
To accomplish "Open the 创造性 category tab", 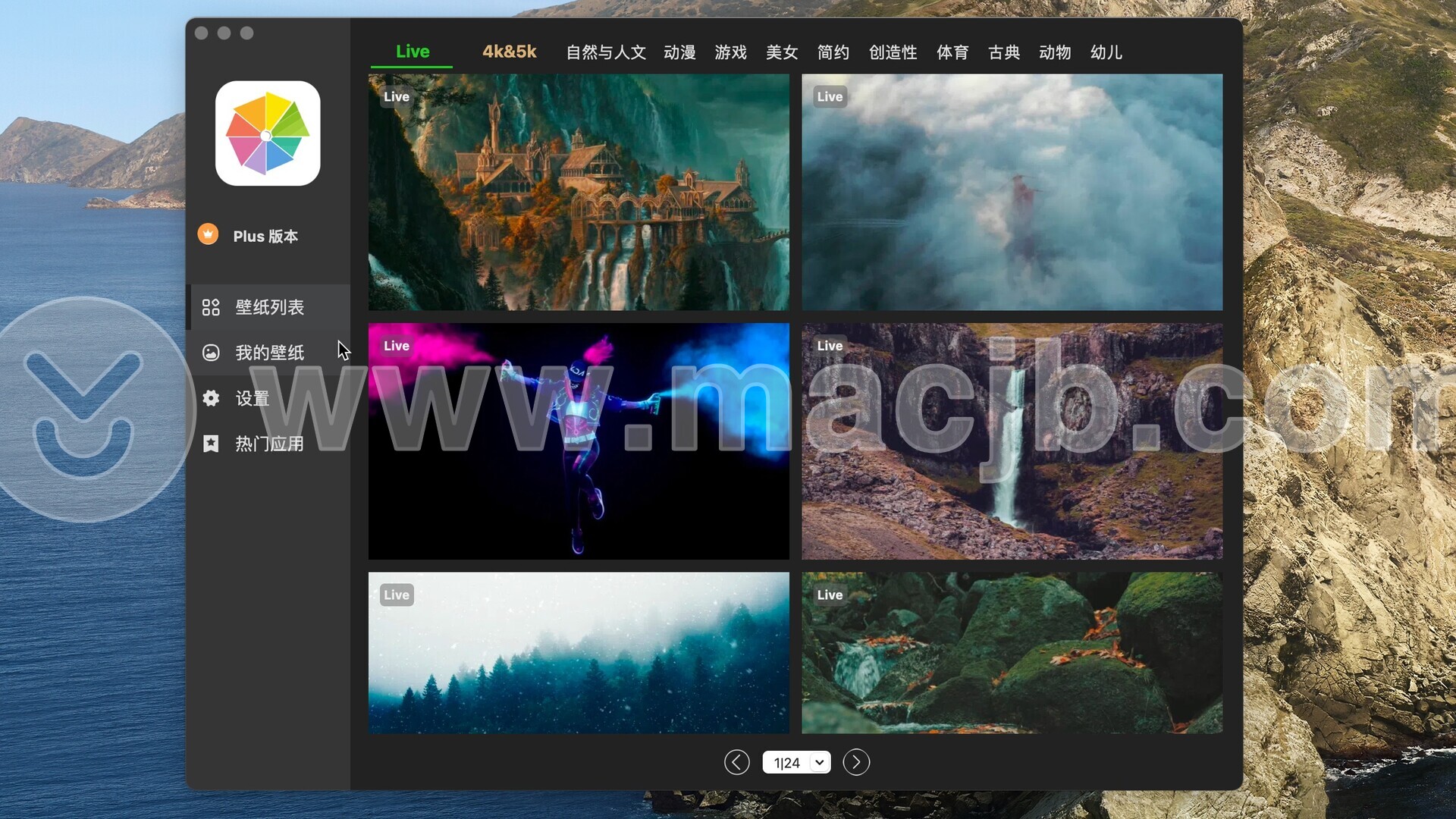I will tap(893, 52).
